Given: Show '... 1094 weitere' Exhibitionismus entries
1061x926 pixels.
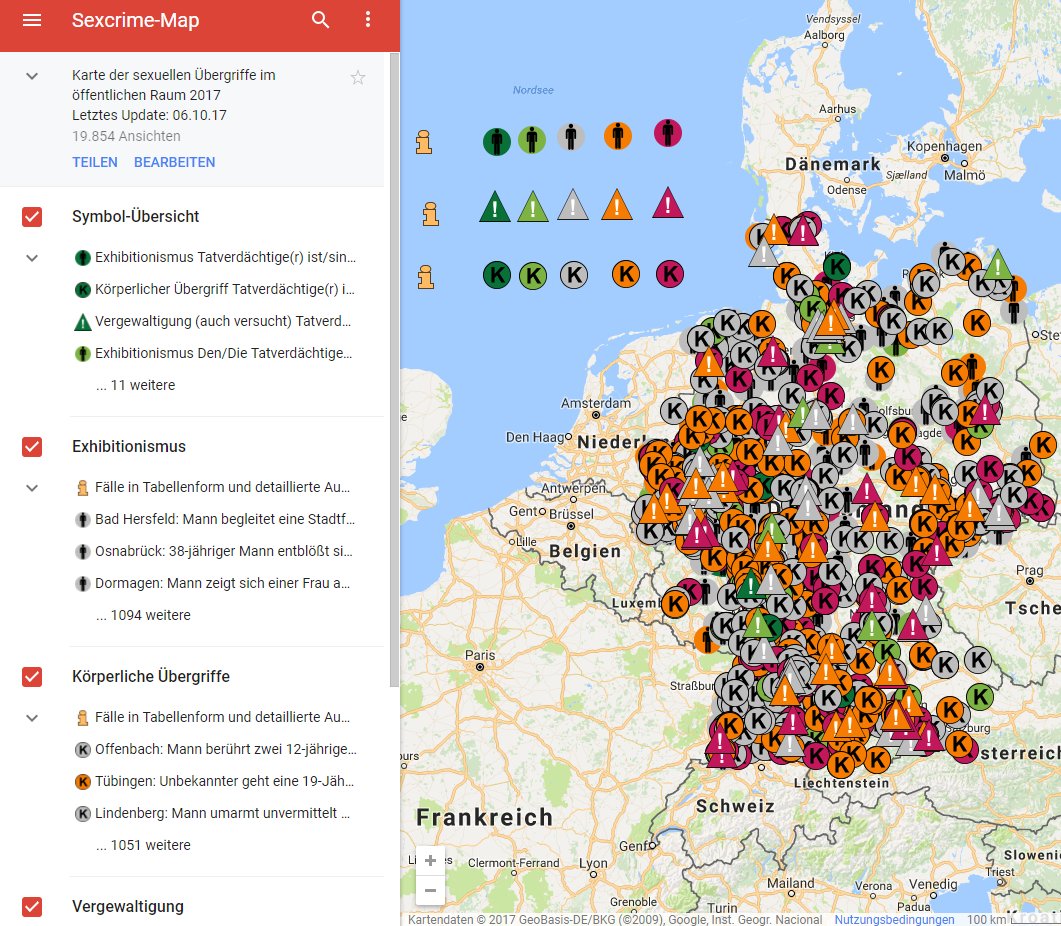Looking at the screenshot, I should pyautogui.click(x=143, y=615).
